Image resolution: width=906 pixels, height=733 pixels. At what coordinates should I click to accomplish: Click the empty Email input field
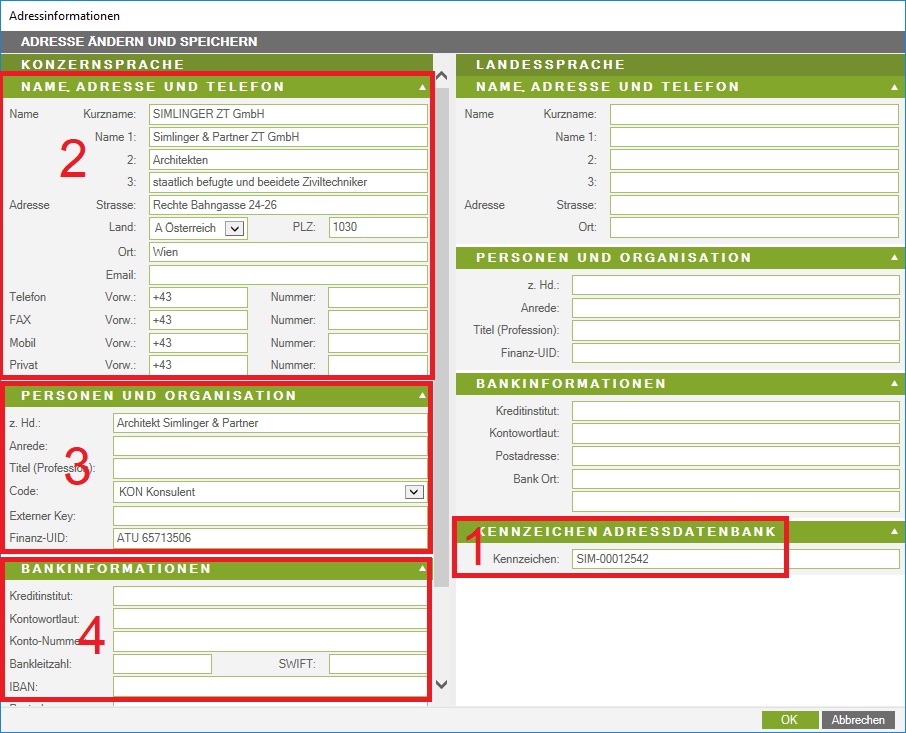tap(288, 275)
